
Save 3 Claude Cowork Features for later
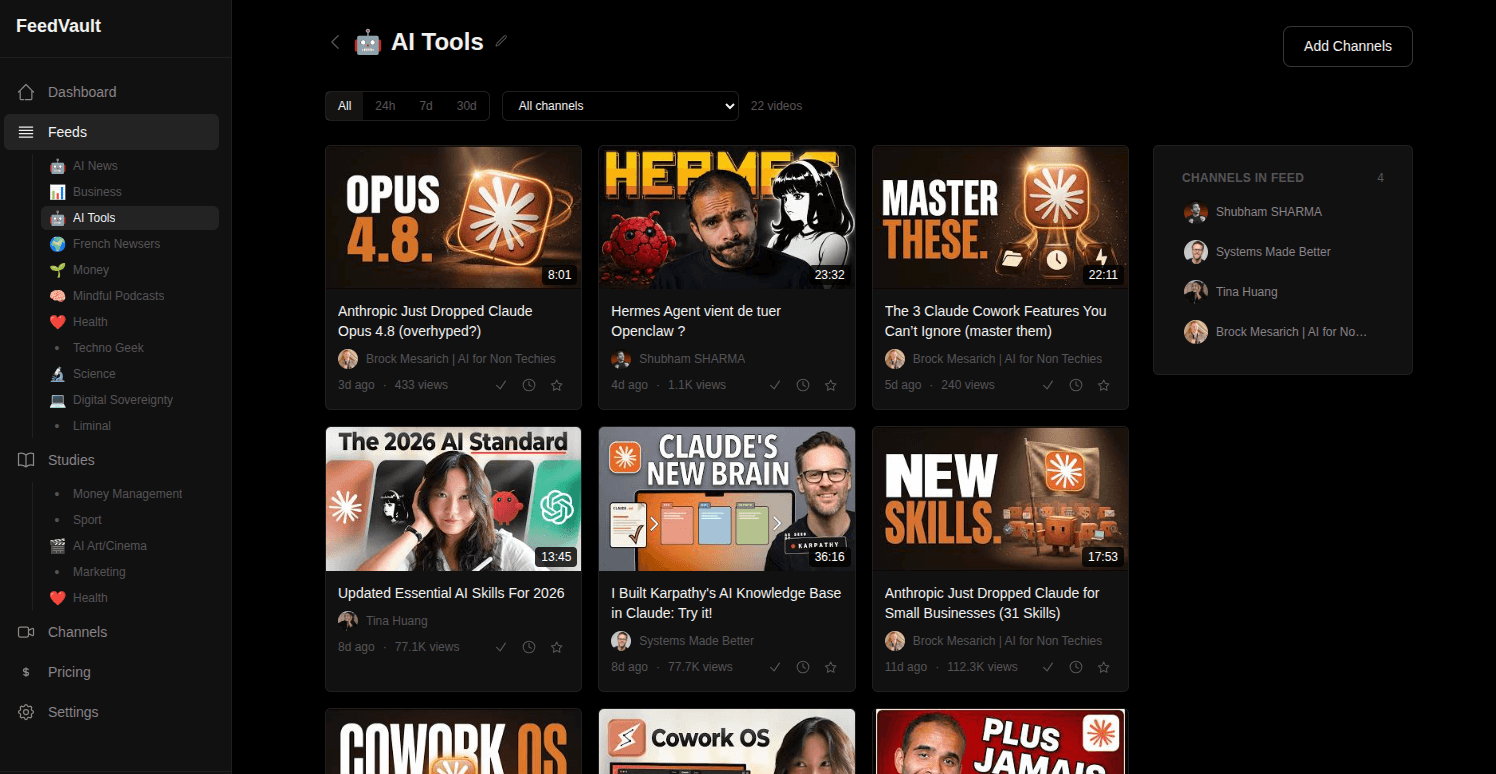(x=1076, y=385)
